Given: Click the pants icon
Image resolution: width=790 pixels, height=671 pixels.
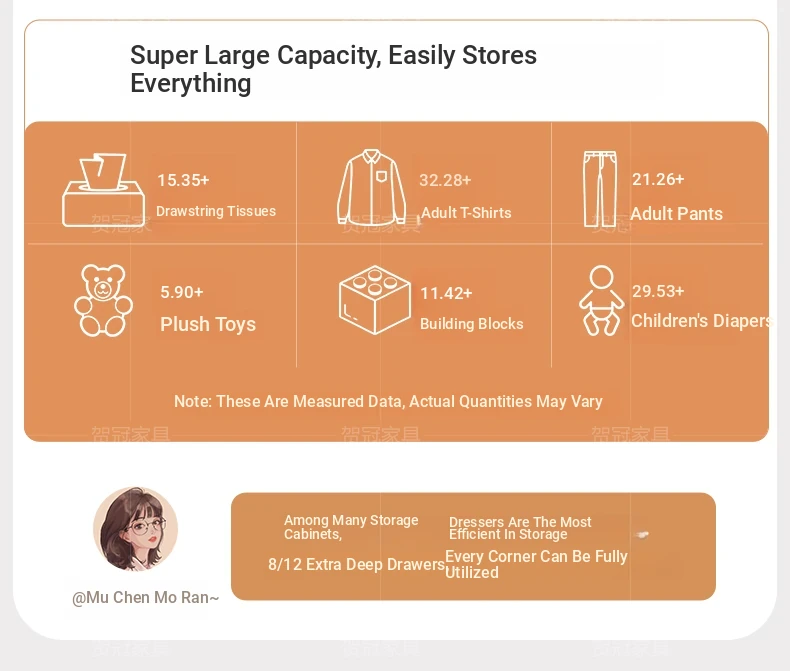Looking at the screenshot, I should coord(600,189).
